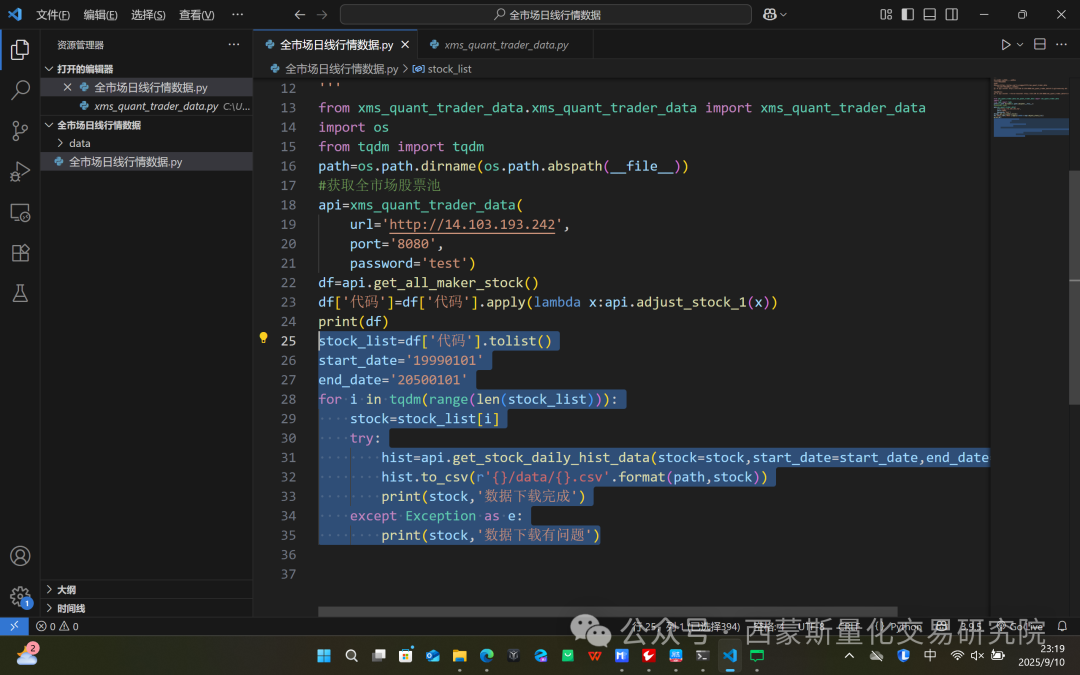Split the editor with the split icon
This screenshot has height=675, width=1080.
coord(1040,44)
